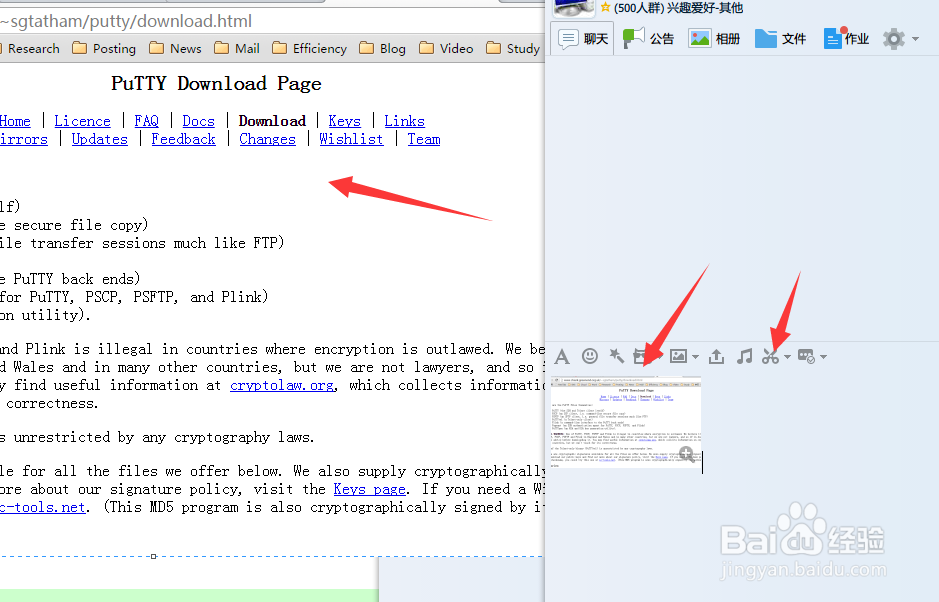Open the Video bookmarks folder
The image size is (939, 602).
446,49
